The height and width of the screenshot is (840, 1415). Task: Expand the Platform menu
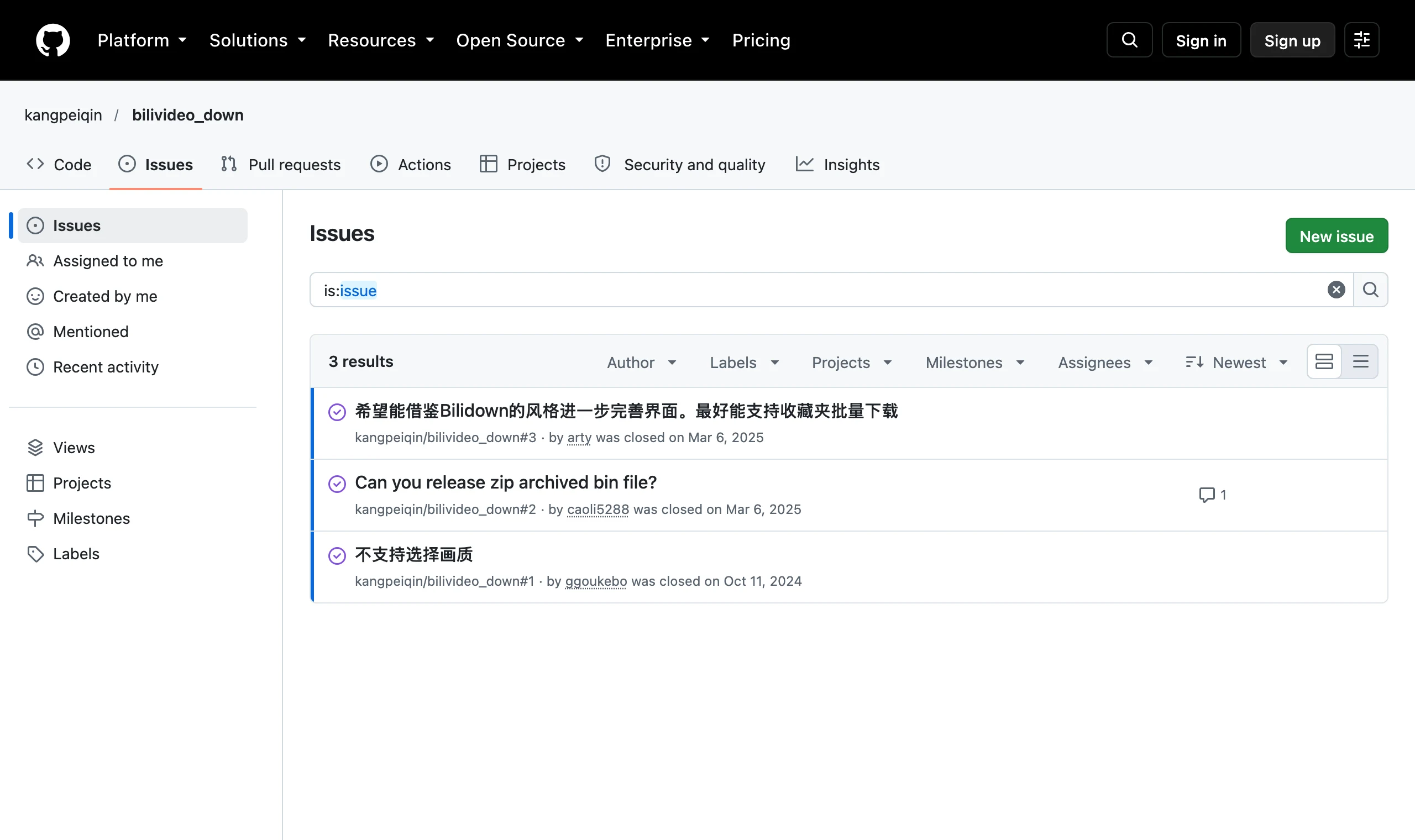coord(142,40)
